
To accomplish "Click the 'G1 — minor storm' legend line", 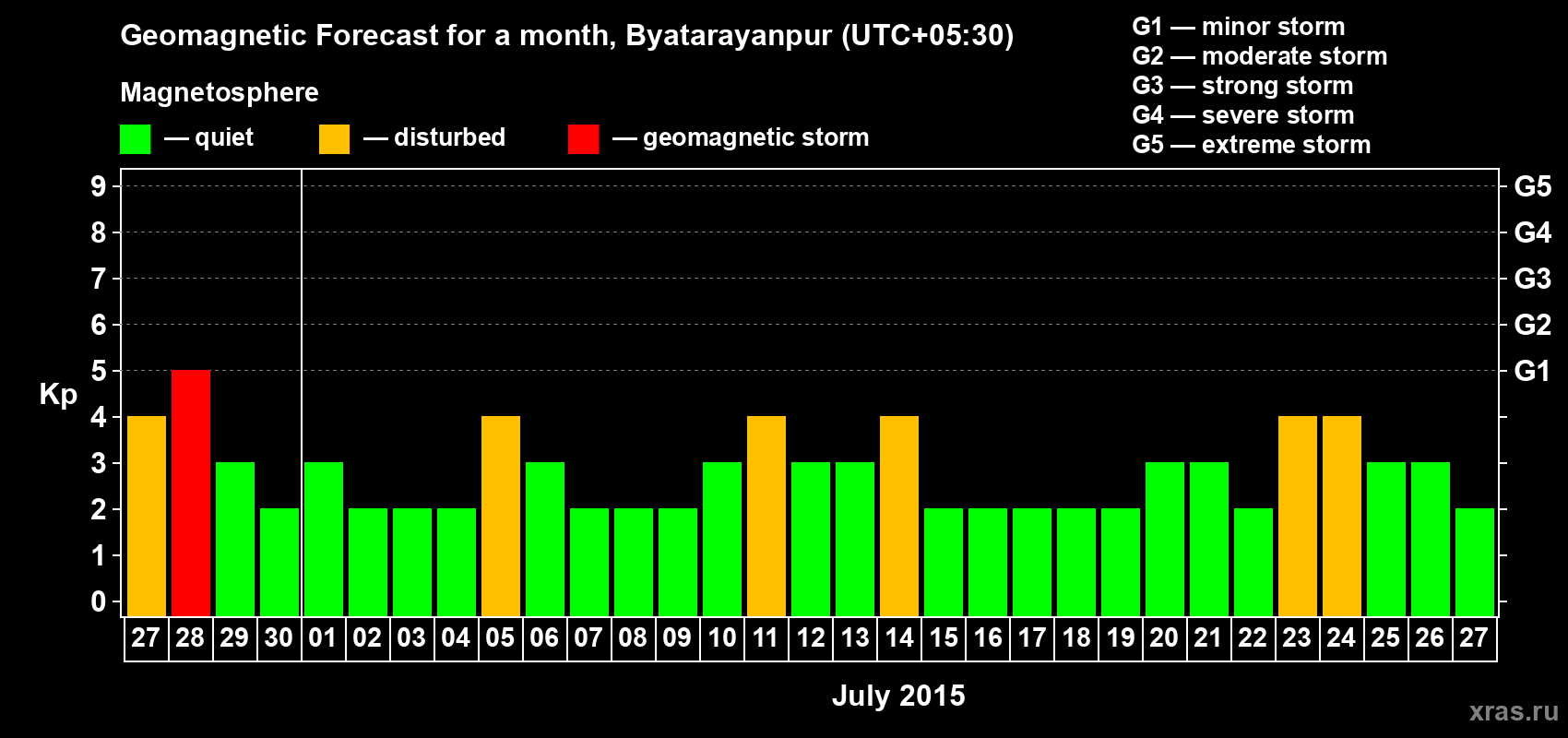I will tap(1238, 27).
